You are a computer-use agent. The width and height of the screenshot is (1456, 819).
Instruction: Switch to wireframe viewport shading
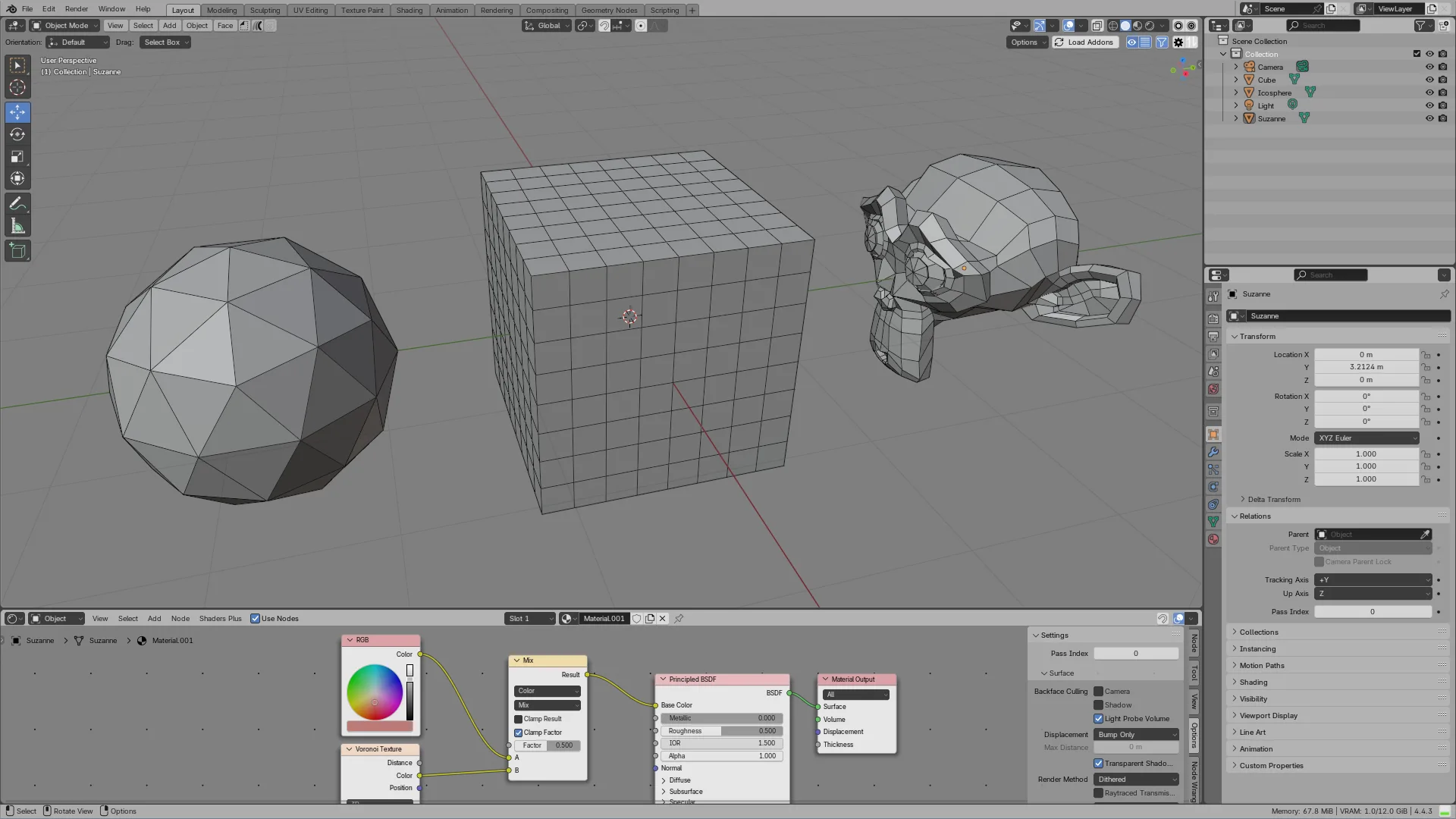pos(1113,26)
